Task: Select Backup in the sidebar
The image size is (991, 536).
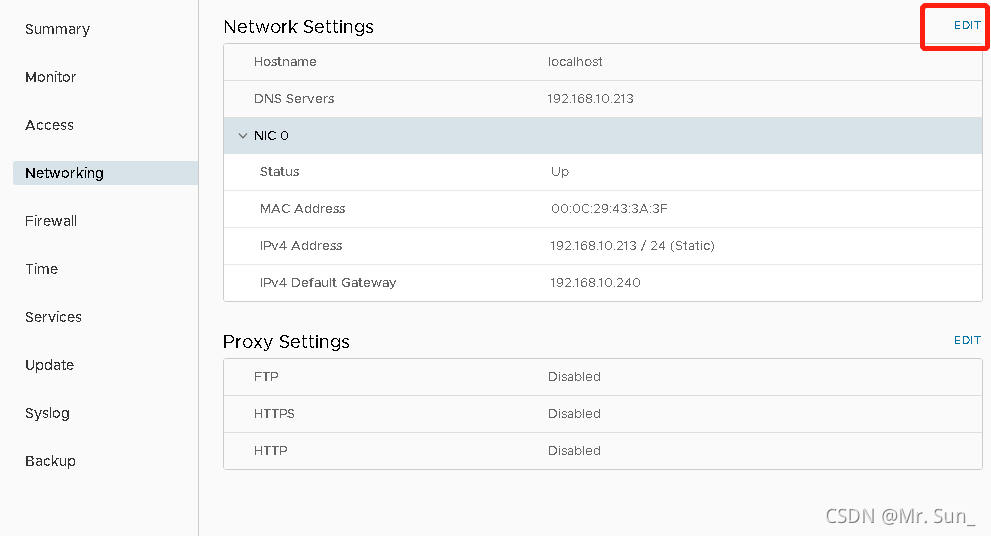Action: click(51, 461)
